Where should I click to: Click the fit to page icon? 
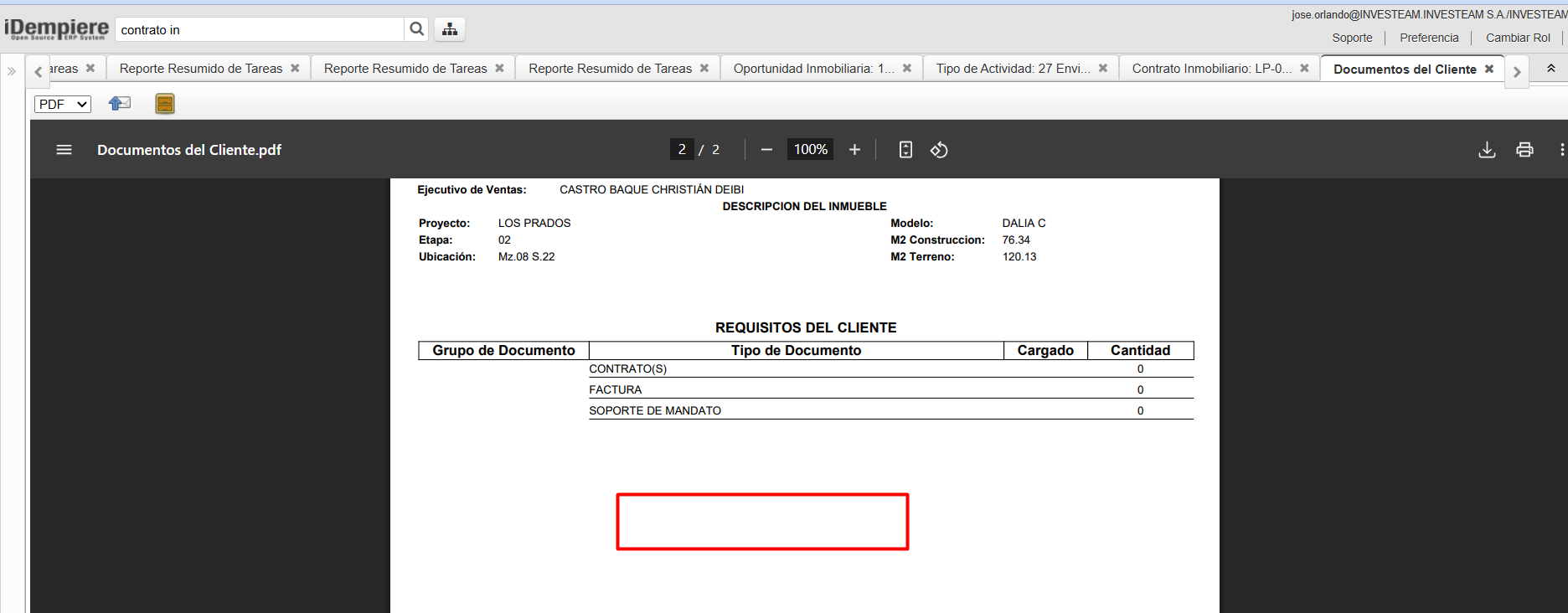click(x=905, y=150)
